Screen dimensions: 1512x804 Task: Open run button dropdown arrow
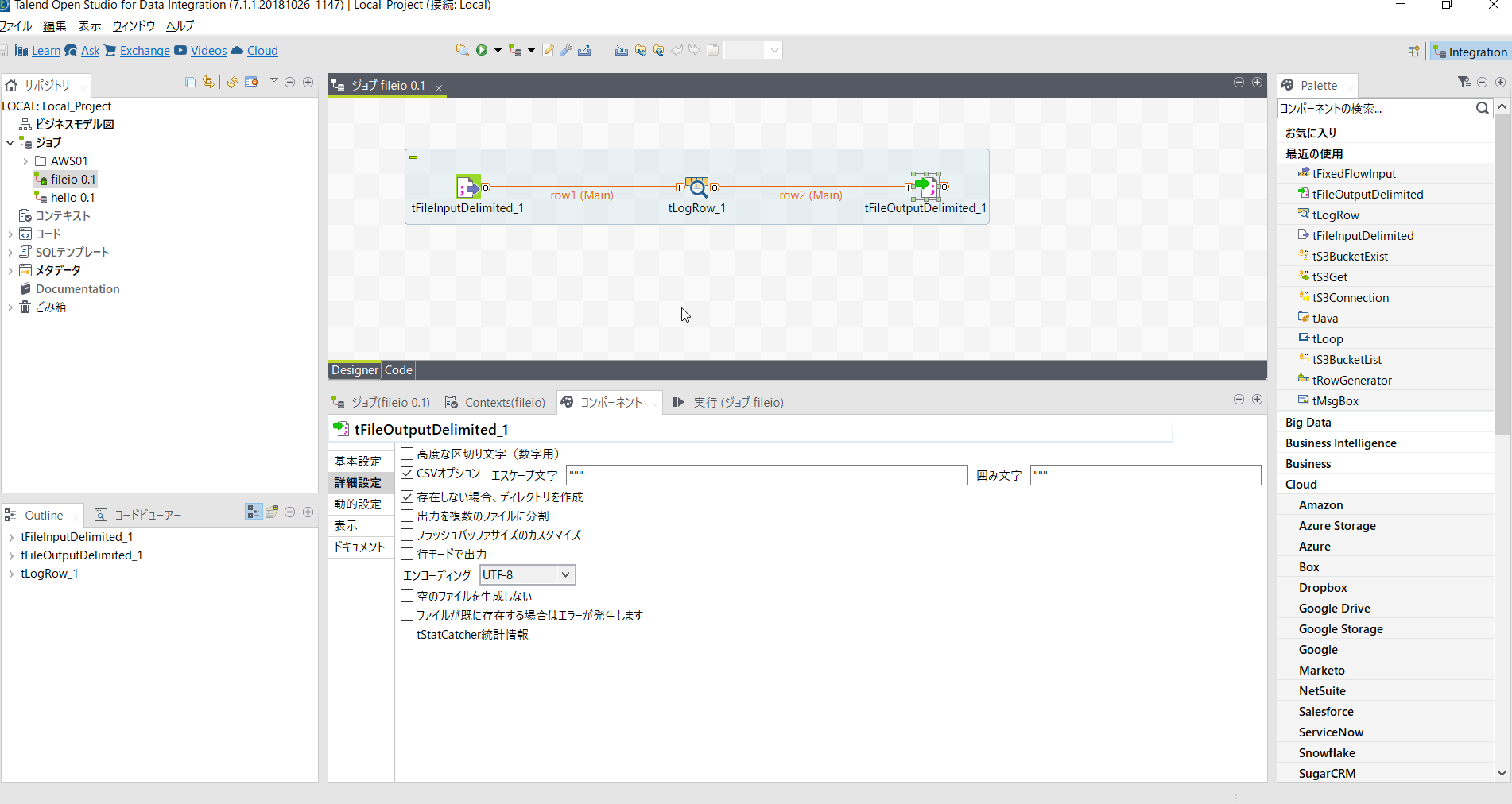coord(498,50)
